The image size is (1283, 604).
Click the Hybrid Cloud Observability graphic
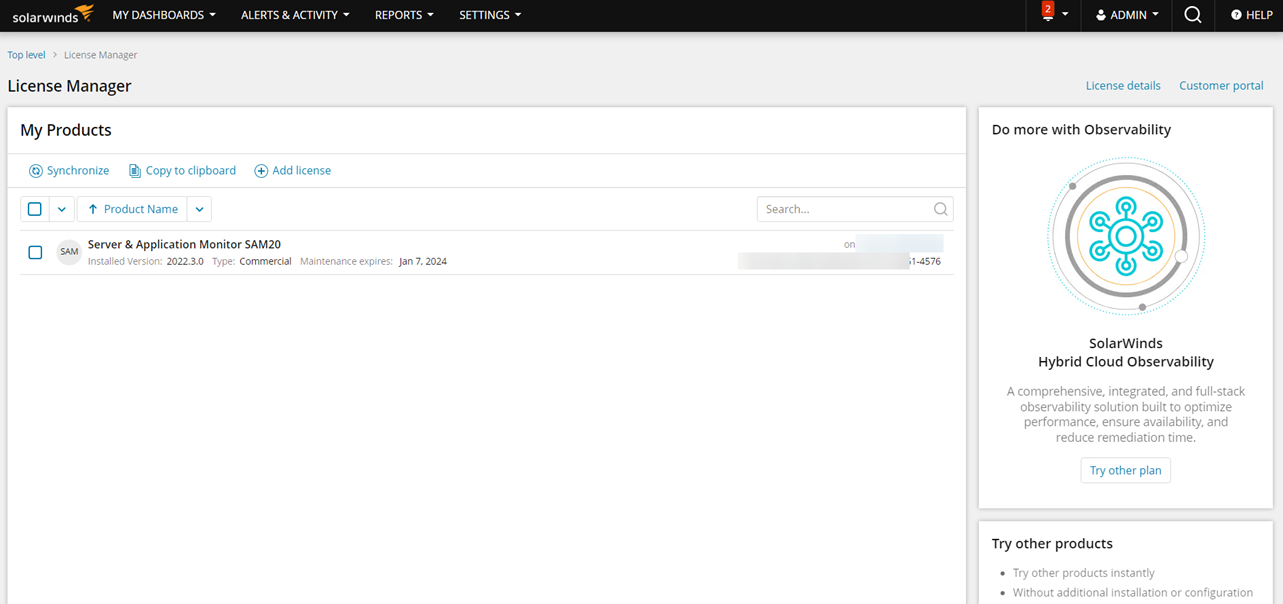[1125, 236]
